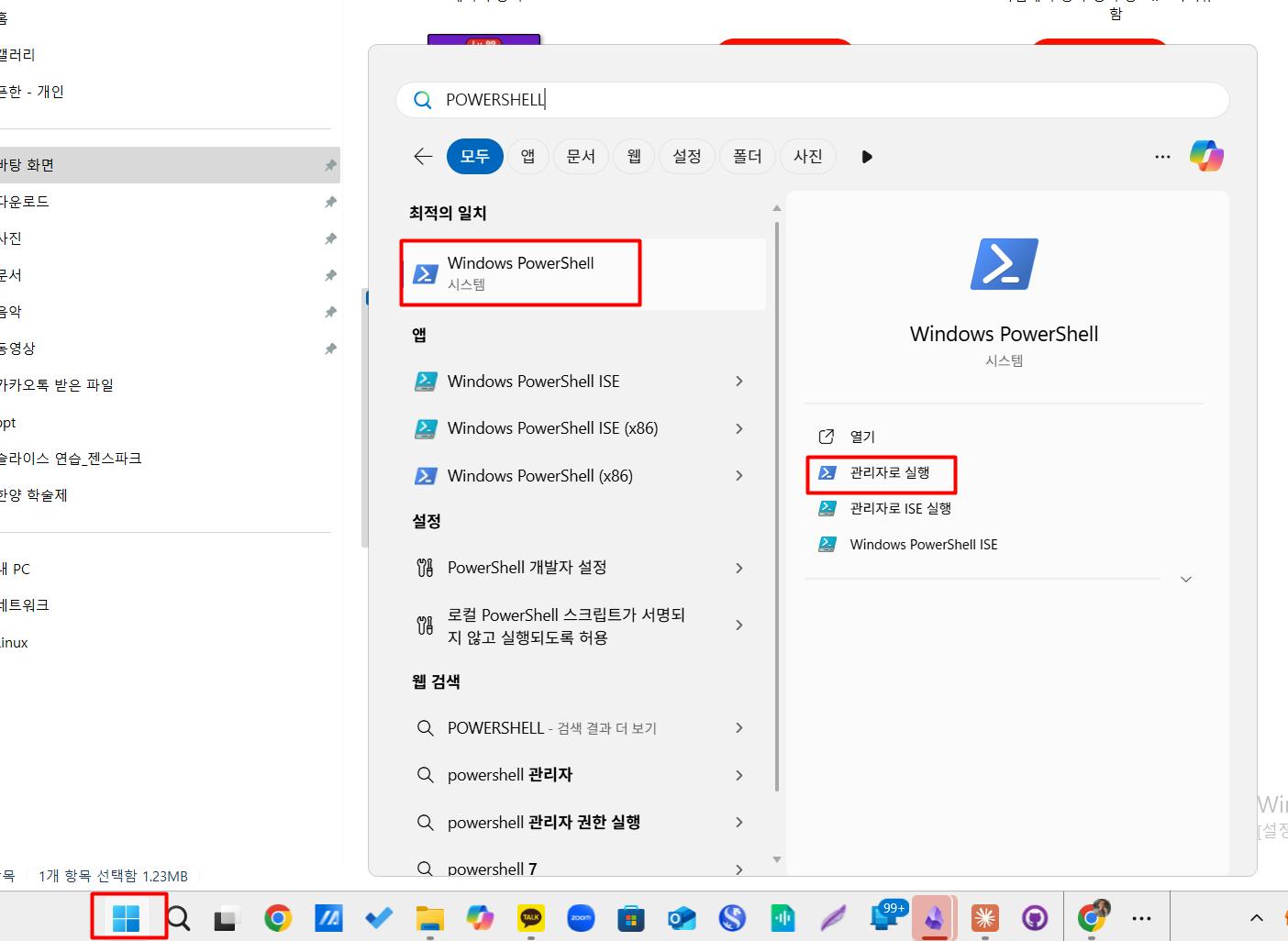Screen dimensions: 1288x941
Task: Open Windows PowerShell best match result
Action: [x=583, y=273]
